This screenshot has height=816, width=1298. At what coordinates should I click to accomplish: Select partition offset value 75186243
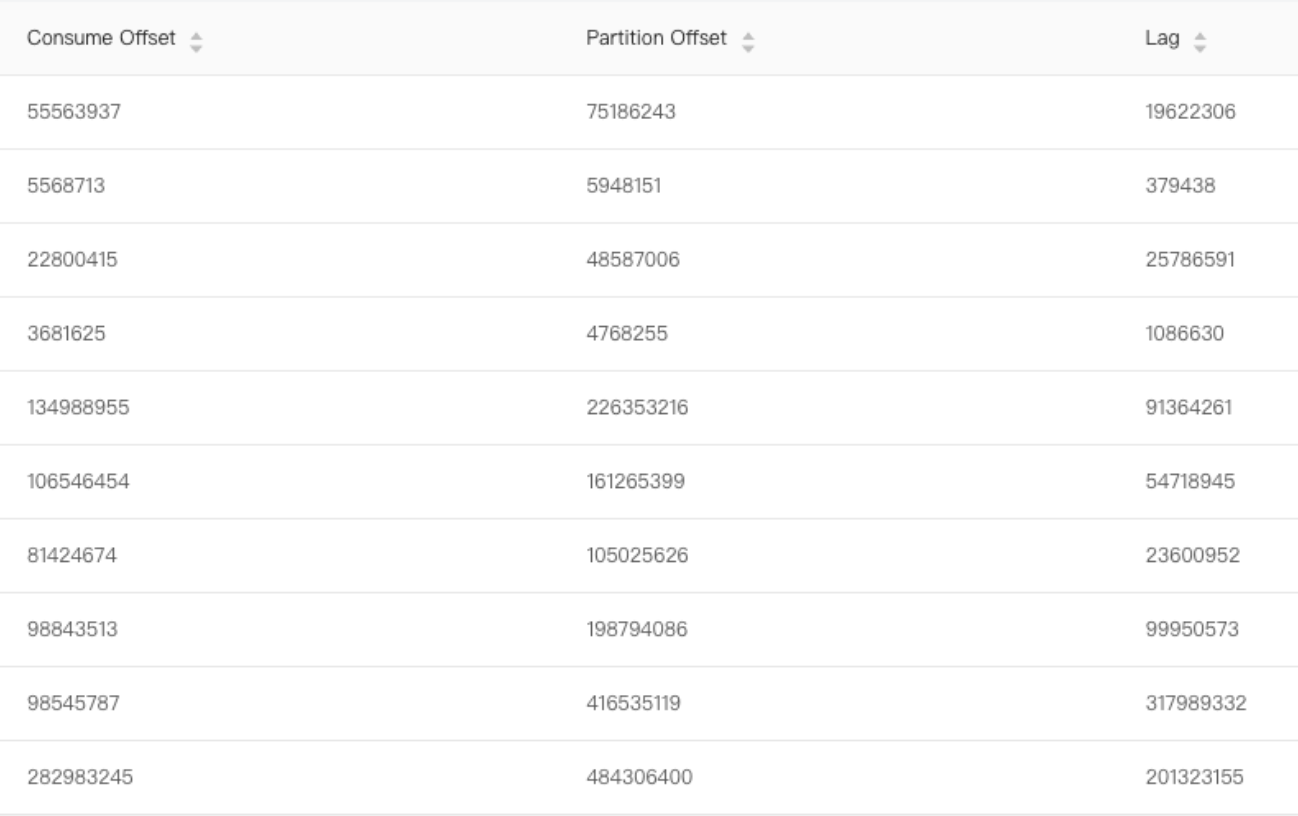click(x=631, y=112)
